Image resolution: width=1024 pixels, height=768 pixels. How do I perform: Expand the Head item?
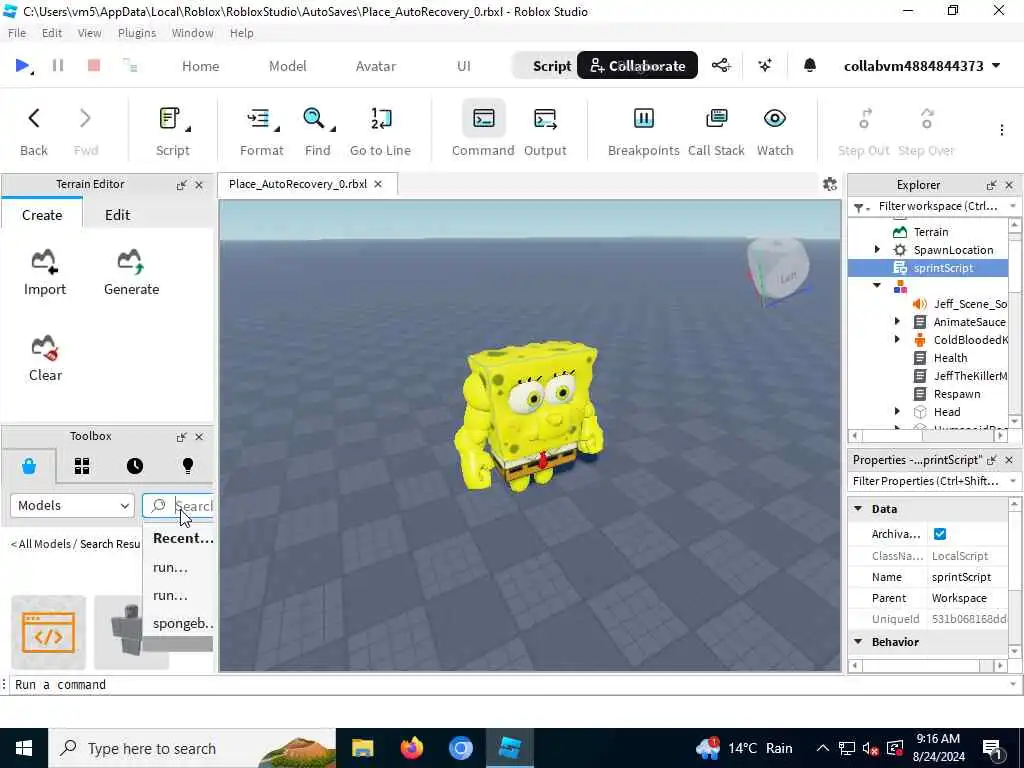click(897, 411)
